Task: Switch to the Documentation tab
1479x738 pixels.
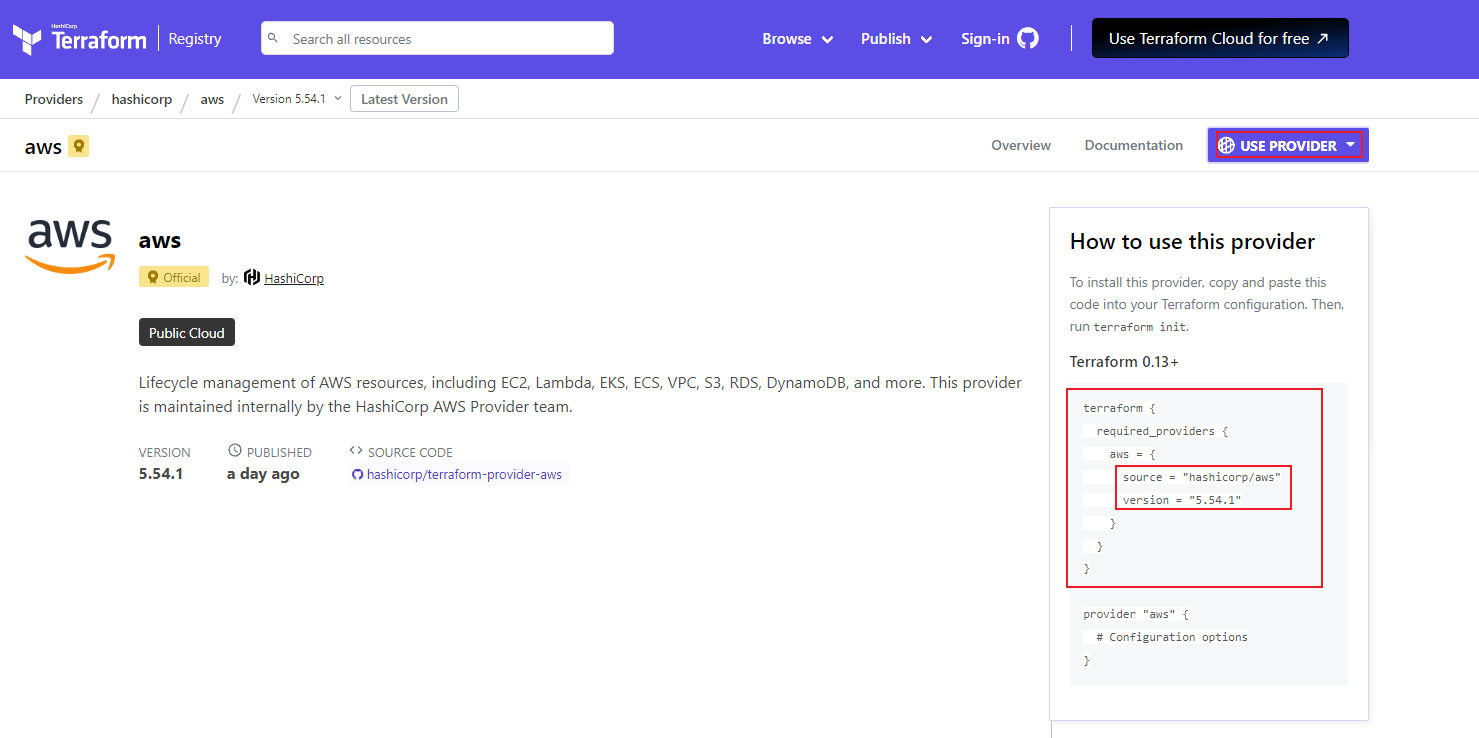Action: [x=1133, y=146]
